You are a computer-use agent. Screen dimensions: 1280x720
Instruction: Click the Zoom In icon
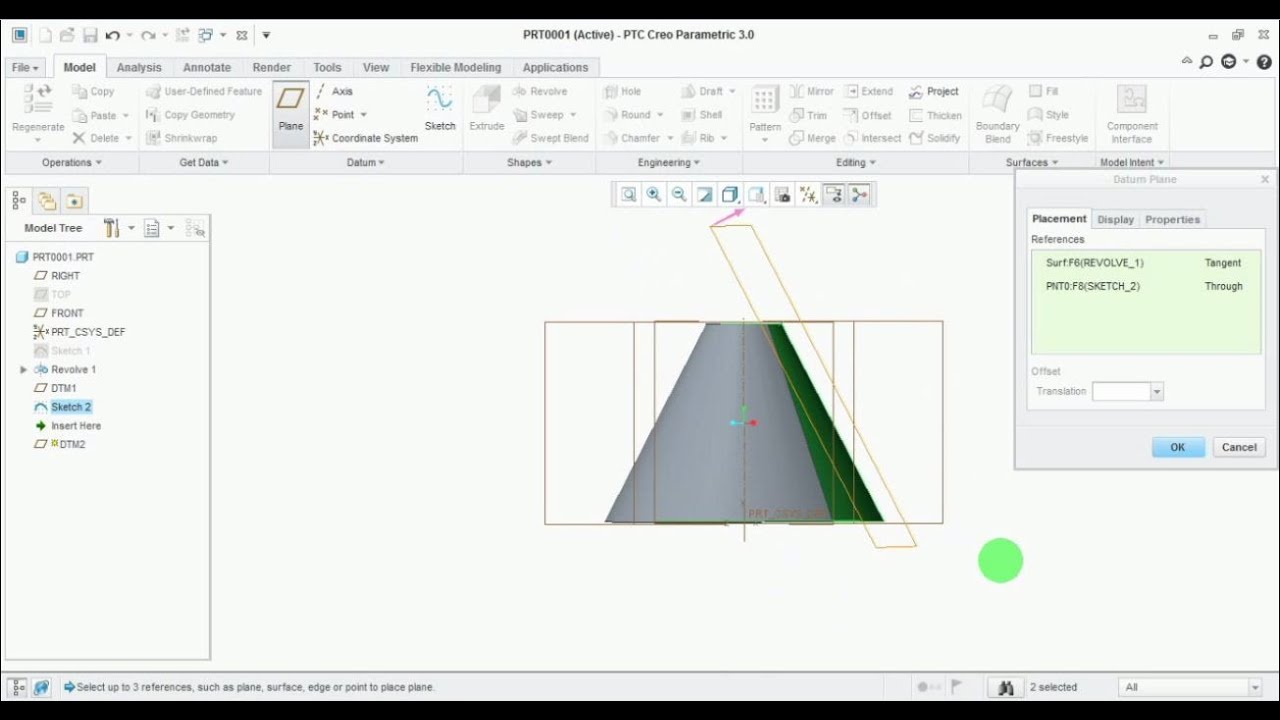[654, 195]
